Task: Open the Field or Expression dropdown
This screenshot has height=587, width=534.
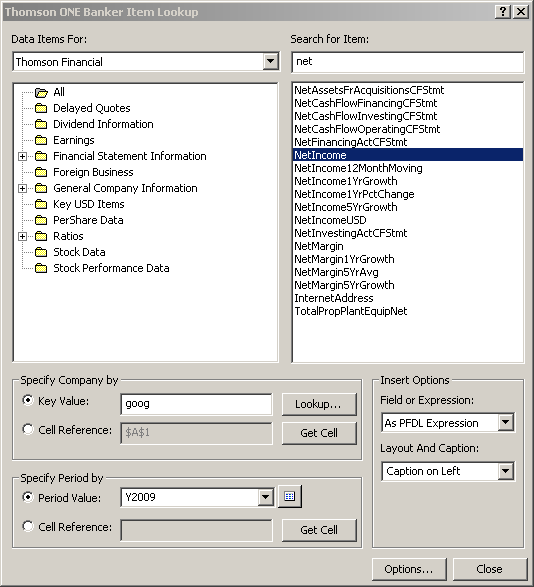Action: tap(506, 423)
